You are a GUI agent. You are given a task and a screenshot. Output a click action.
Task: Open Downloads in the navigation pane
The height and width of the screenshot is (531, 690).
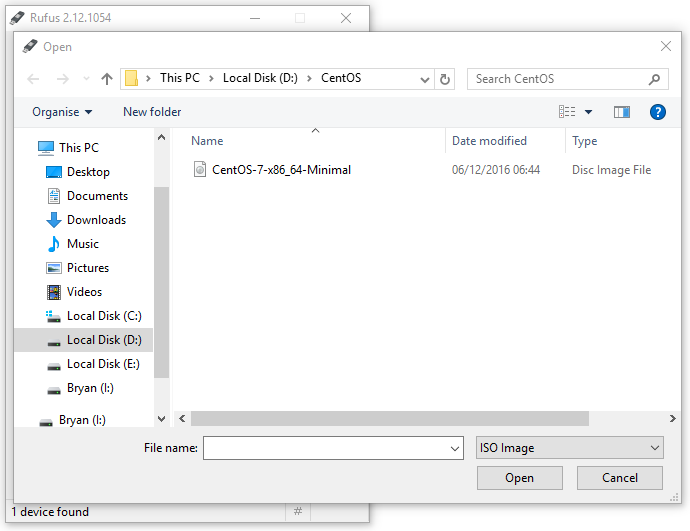96,220
